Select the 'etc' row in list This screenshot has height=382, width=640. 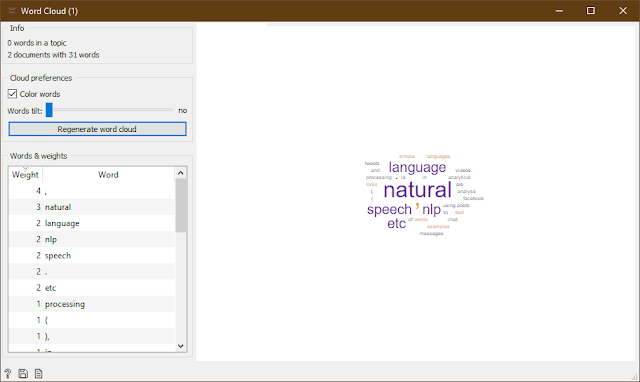click(x=92, y=288)
